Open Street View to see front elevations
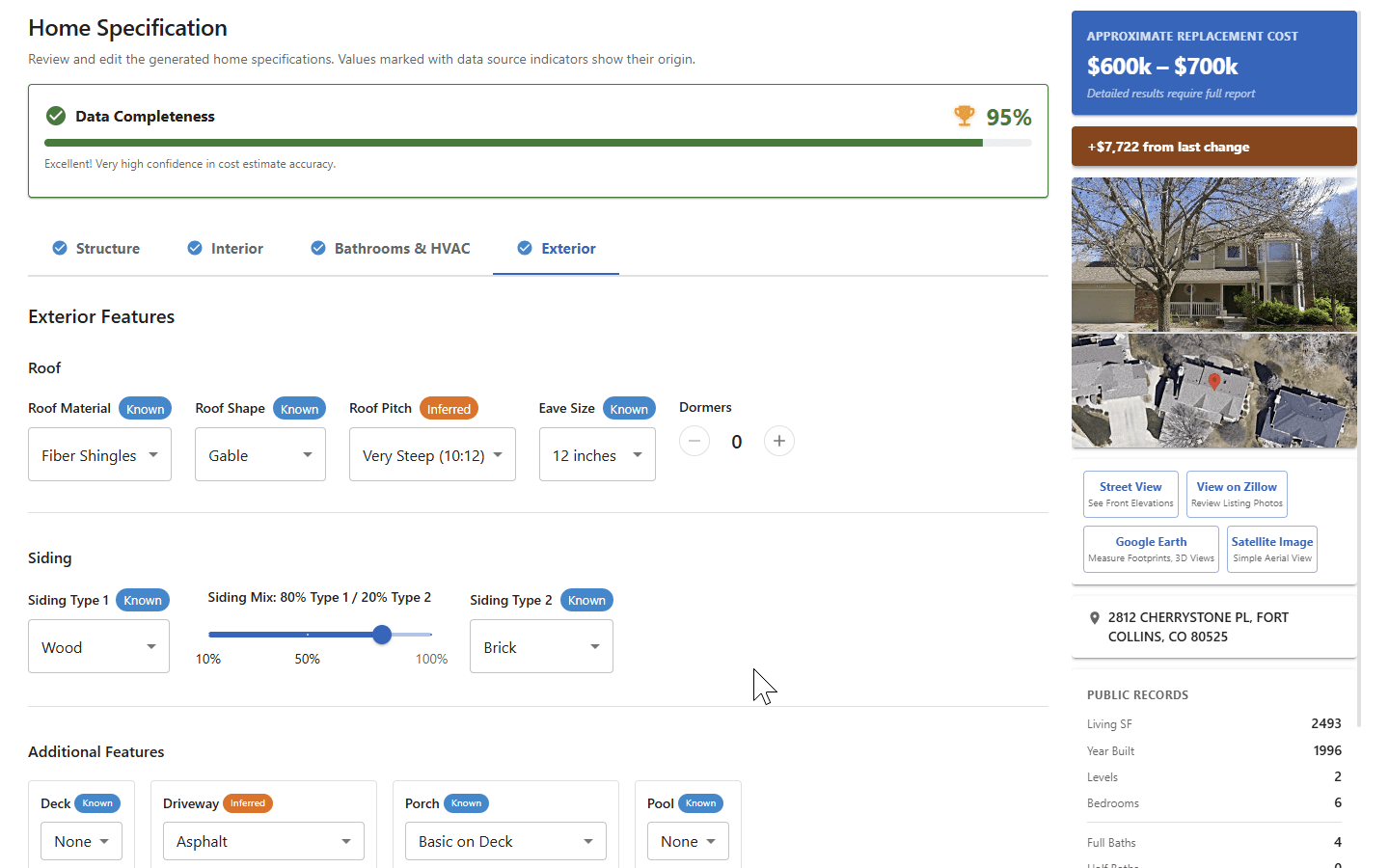1389x868 pixels. (x=1130, y=494)
